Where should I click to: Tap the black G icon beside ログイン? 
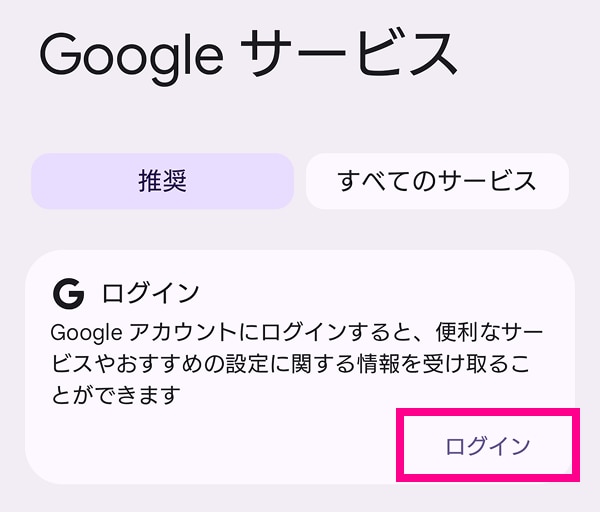click(x=69, y=294)
